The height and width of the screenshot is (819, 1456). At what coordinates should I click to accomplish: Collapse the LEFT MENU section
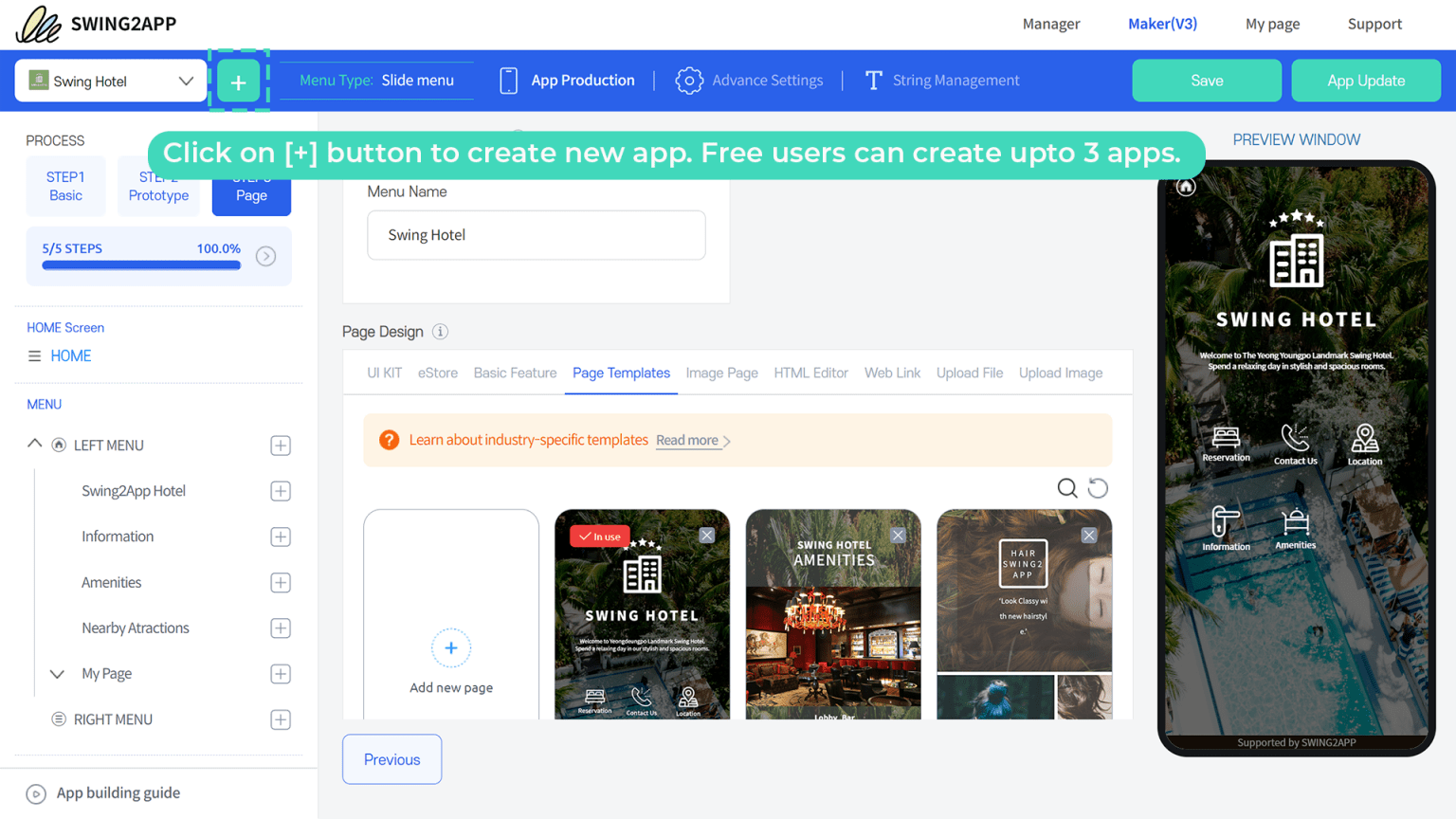tap(34, 445)
